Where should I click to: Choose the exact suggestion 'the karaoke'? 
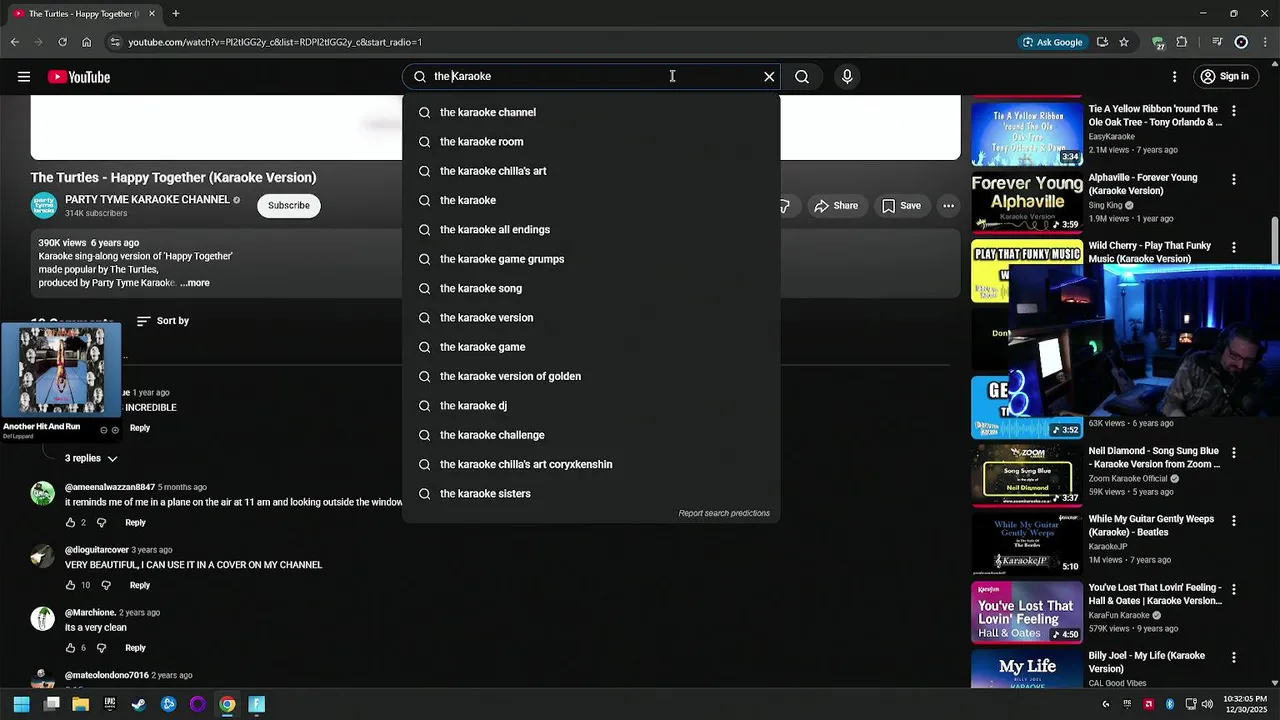tap(591, 200)
